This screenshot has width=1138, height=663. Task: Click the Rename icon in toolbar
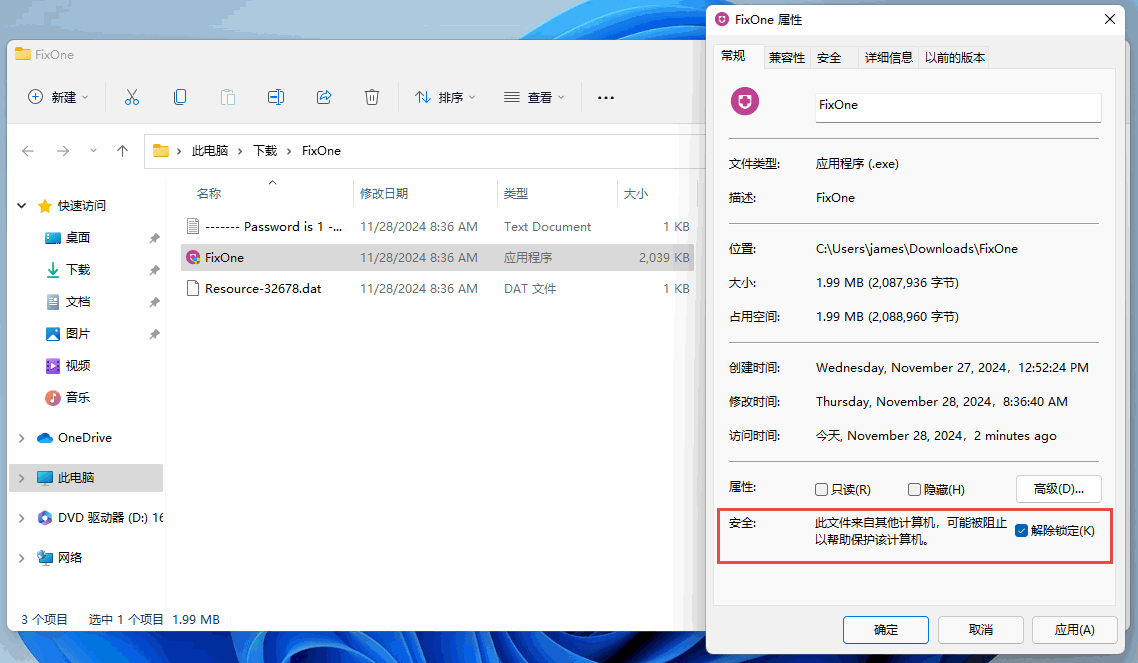pyautogui.click(x=276, y=97)
